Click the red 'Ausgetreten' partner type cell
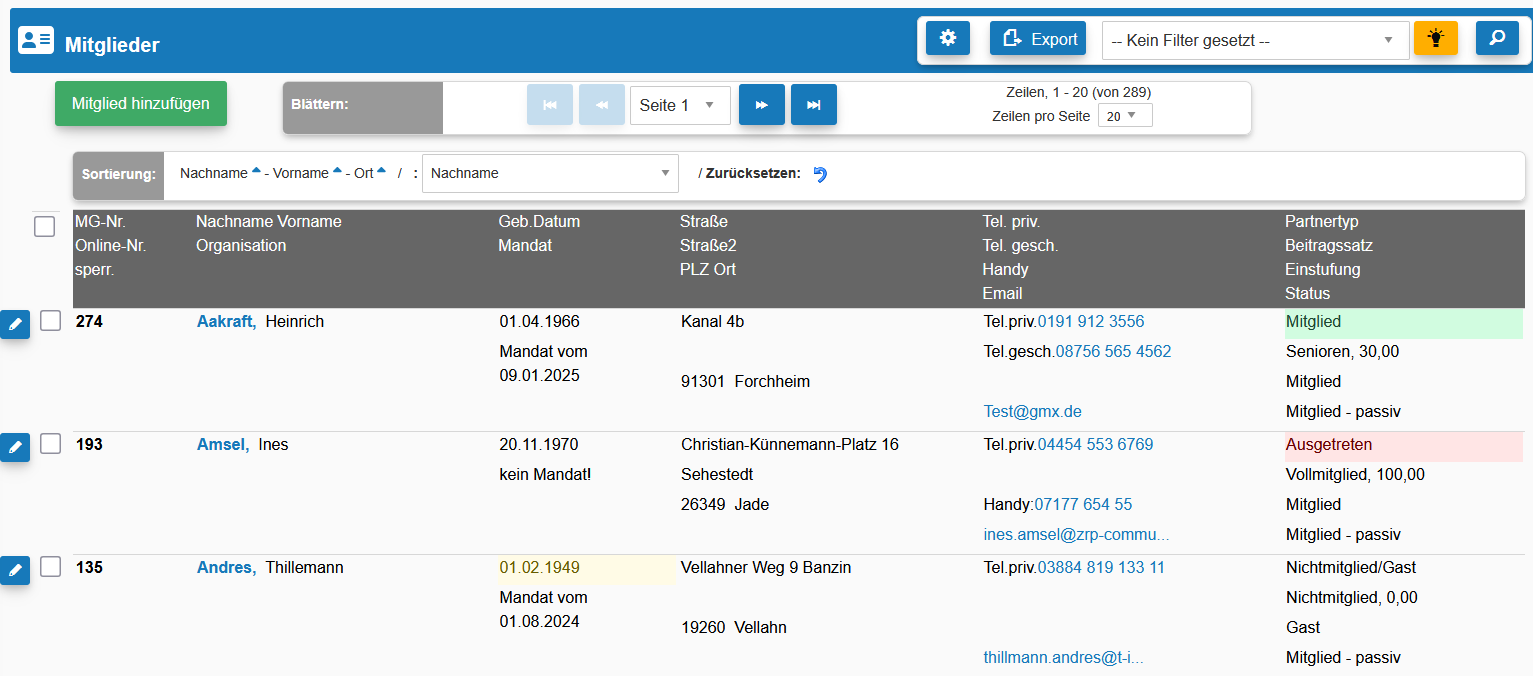The height and width of the screenshot is (676, 1533). pos(1403,446)
